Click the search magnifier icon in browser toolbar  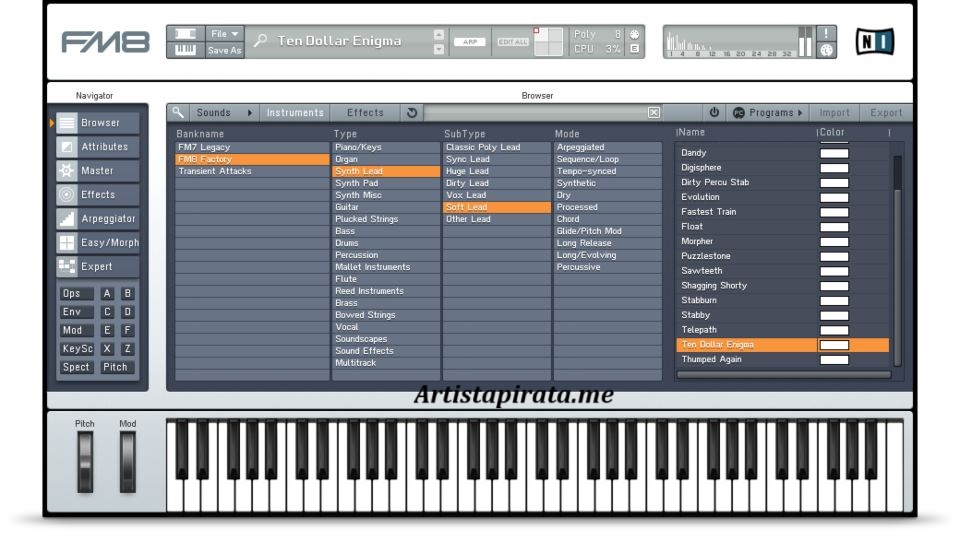[x=178, y=113]
